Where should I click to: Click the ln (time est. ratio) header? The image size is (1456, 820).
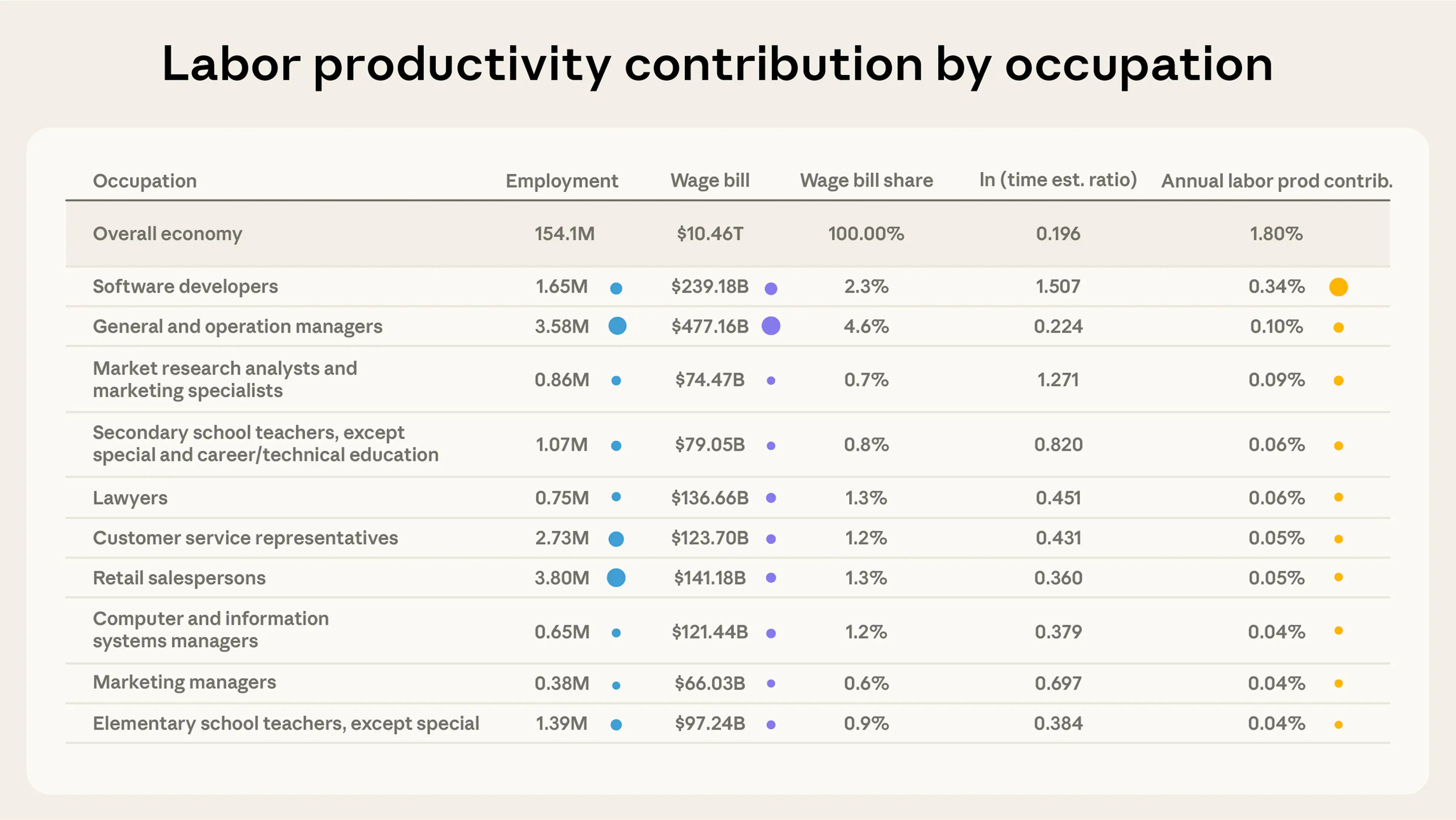[1057, 180]
